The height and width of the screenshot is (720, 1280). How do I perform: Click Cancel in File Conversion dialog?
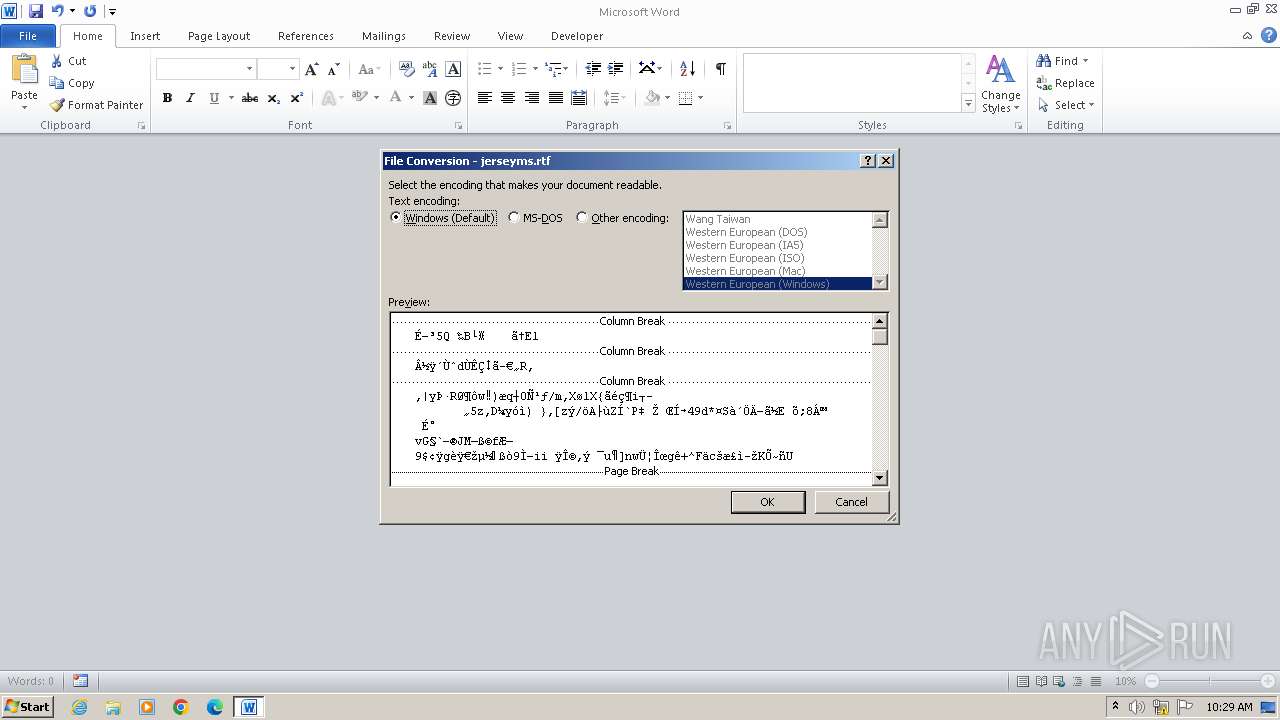[x=851, y=502]
